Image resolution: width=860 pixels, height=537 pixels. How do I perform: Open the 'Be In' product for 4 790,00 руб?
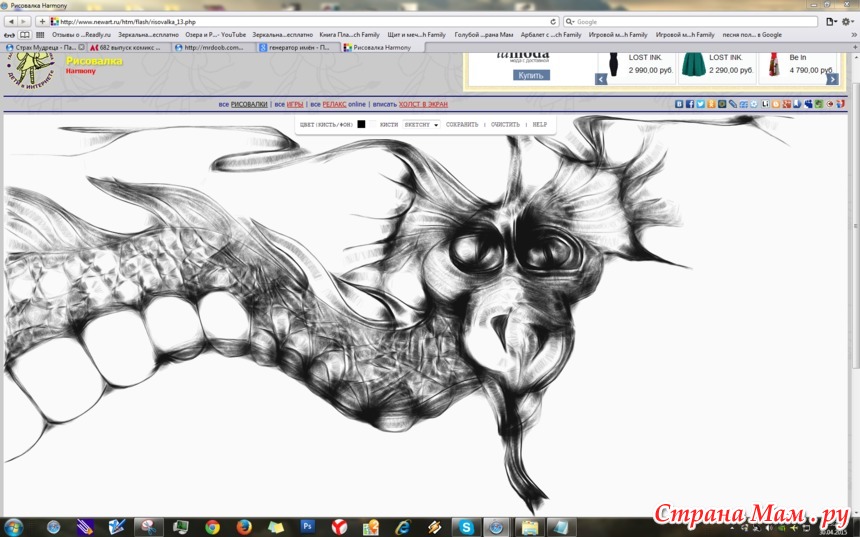pyautogui.click(x=799, y=65)
